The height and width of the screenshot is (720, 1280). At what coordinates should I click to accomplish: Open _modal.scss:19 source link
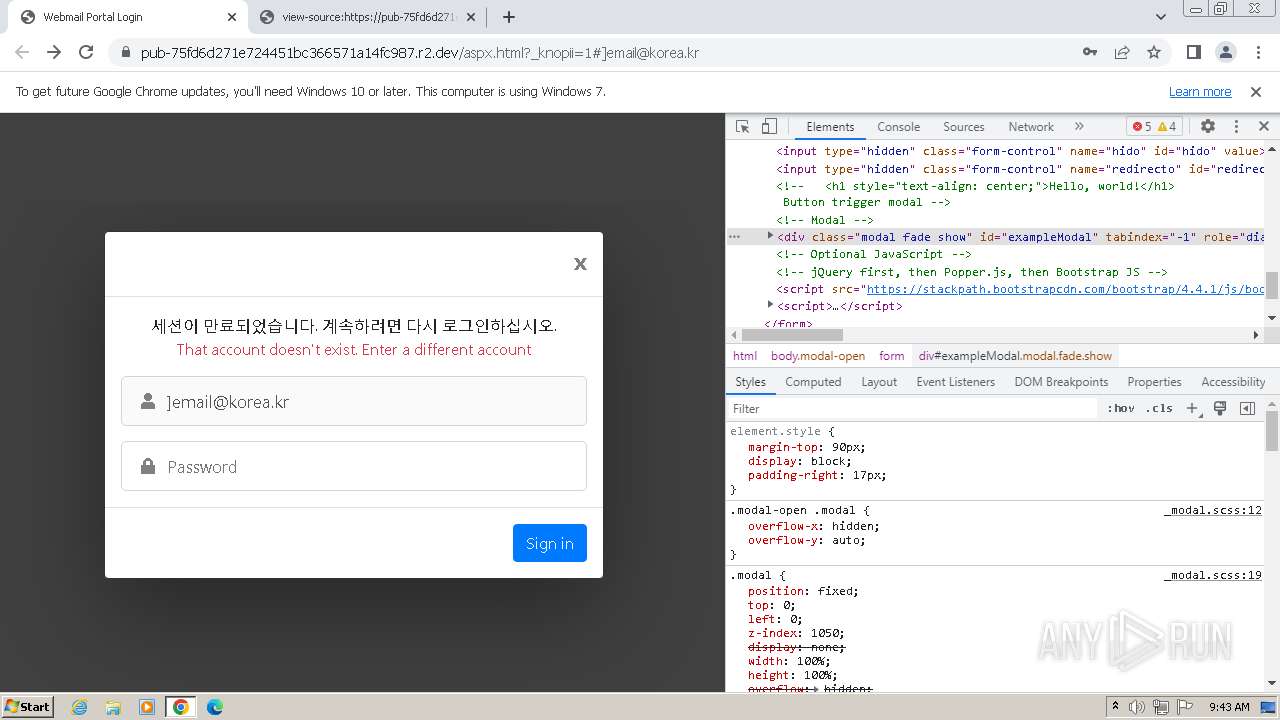tap(1213, 575)
